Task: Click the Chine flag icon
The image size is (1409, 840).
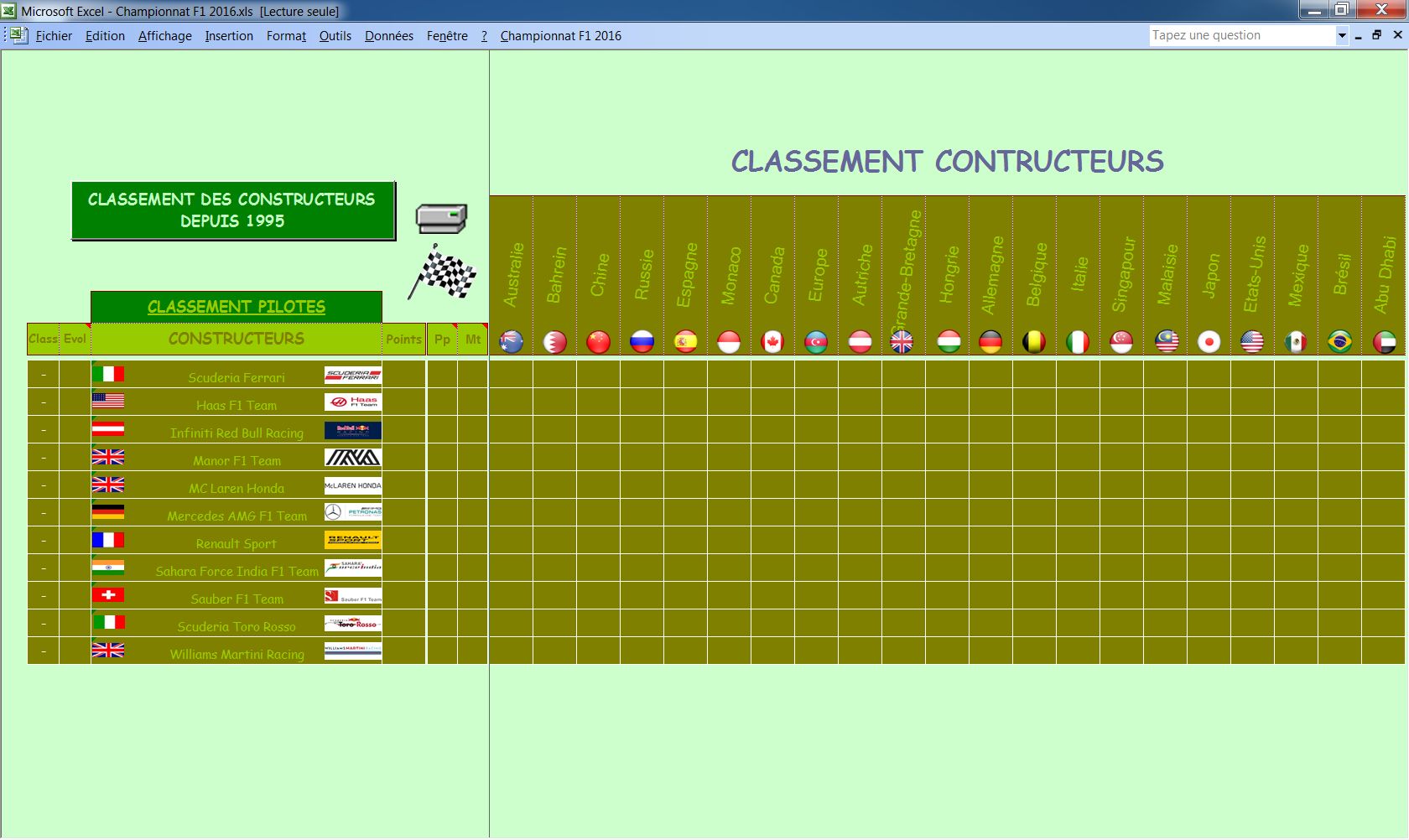Action: tap(599, 342)
